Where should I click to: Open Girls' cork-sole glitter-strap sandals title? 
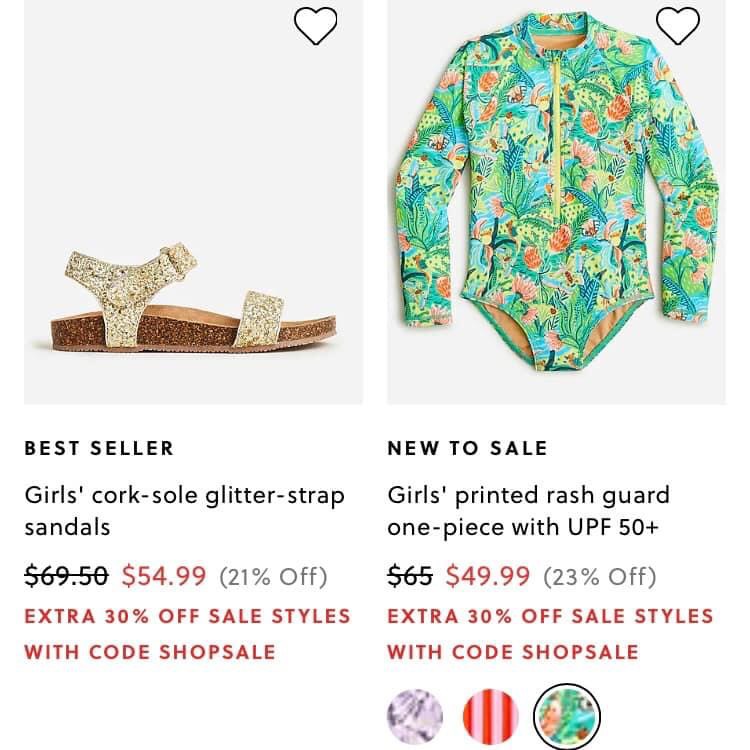point(184,510)
